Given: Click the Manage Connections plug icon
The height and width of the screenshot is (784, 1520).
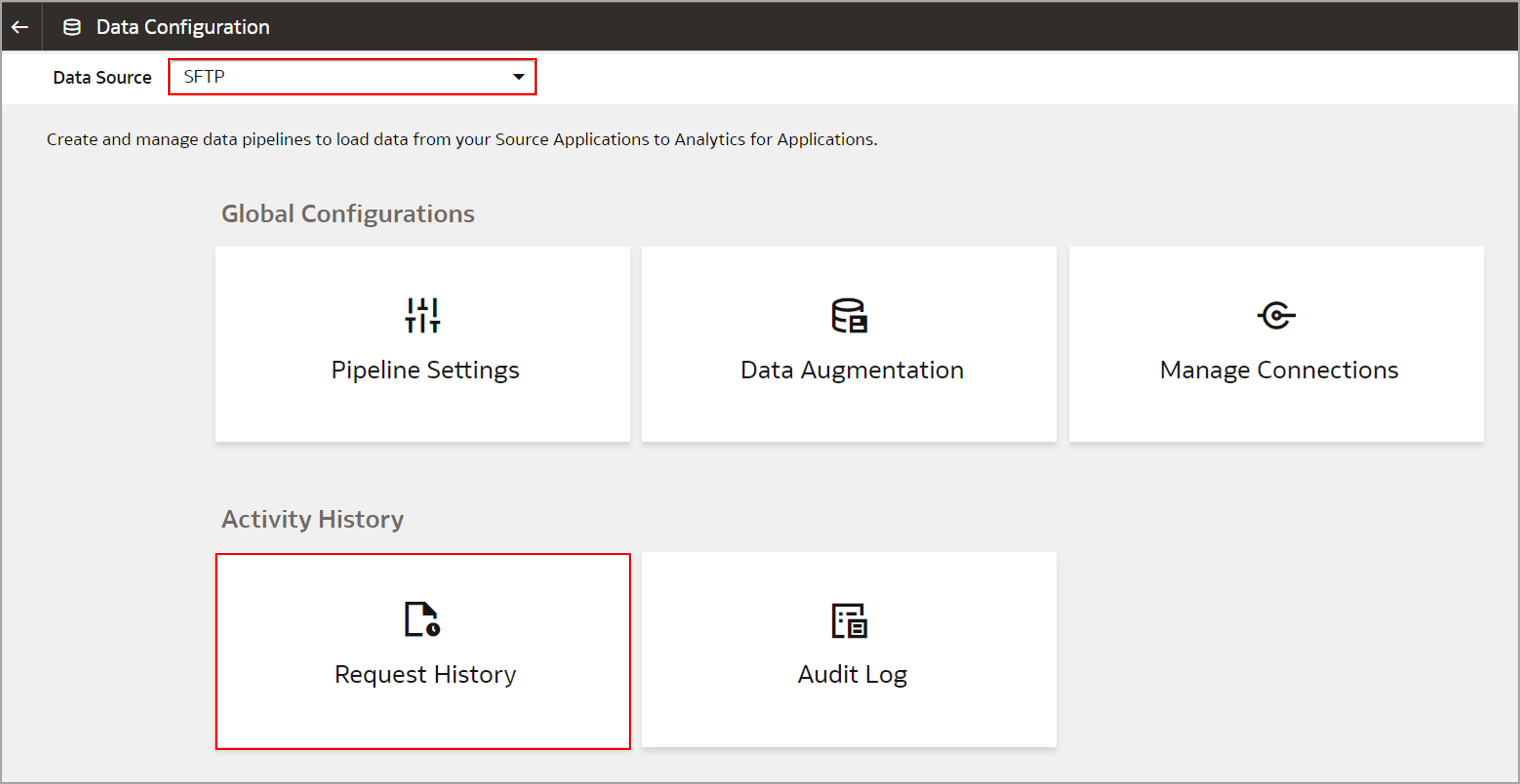Looking at the screenshot, I should [1276, 315].
